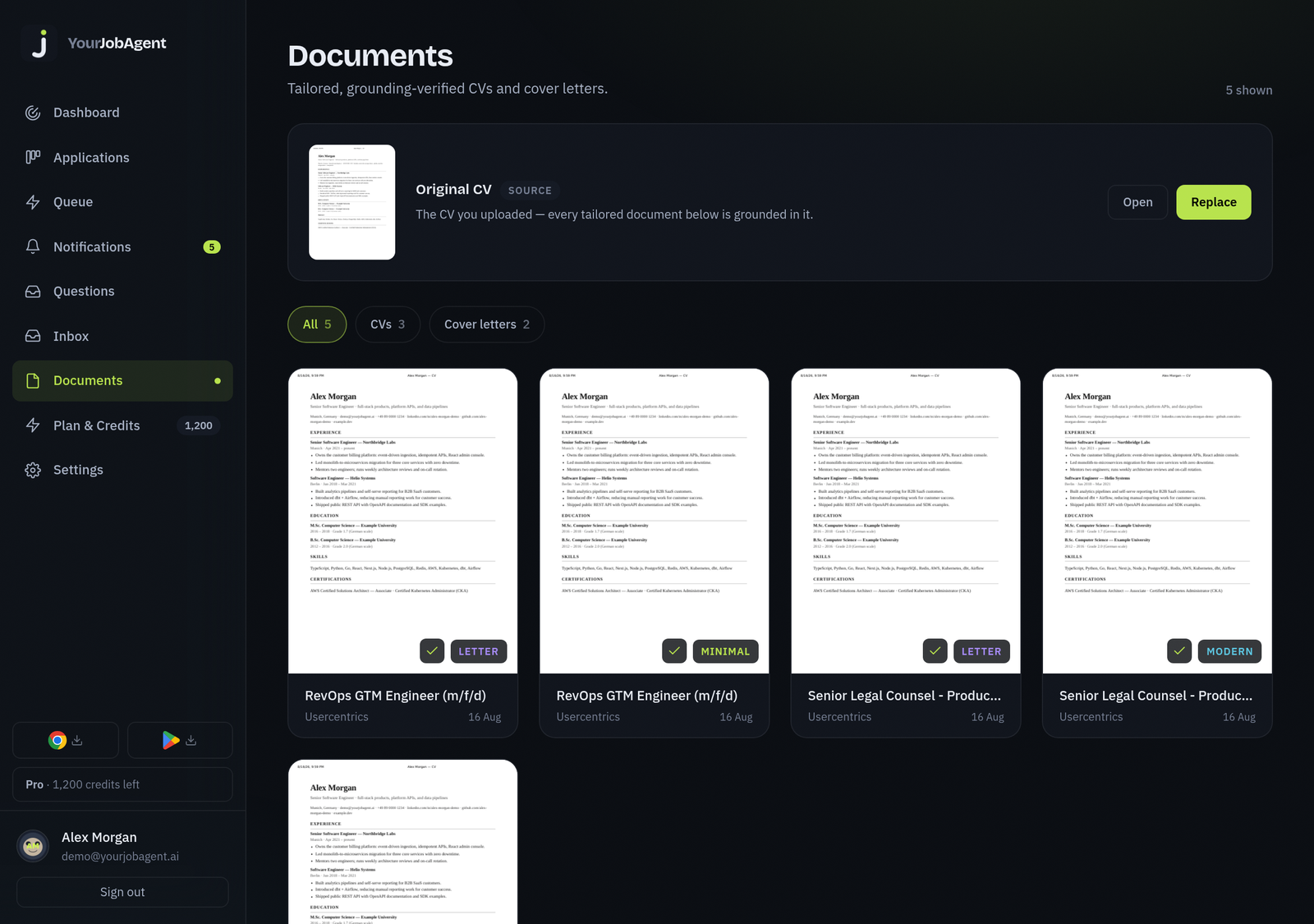
Task: Go to Applications in the sidebar
Action: [122, 157]
